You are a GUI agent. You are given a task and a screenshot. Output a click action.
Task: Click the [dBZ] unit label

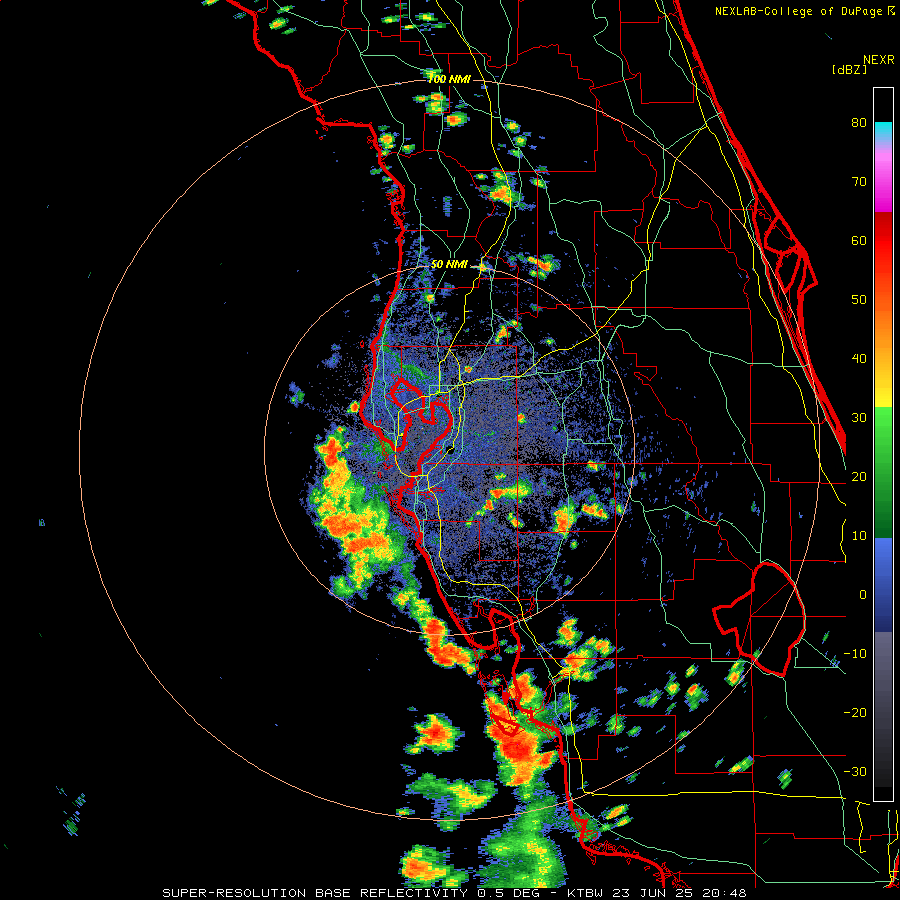[849, 70]
